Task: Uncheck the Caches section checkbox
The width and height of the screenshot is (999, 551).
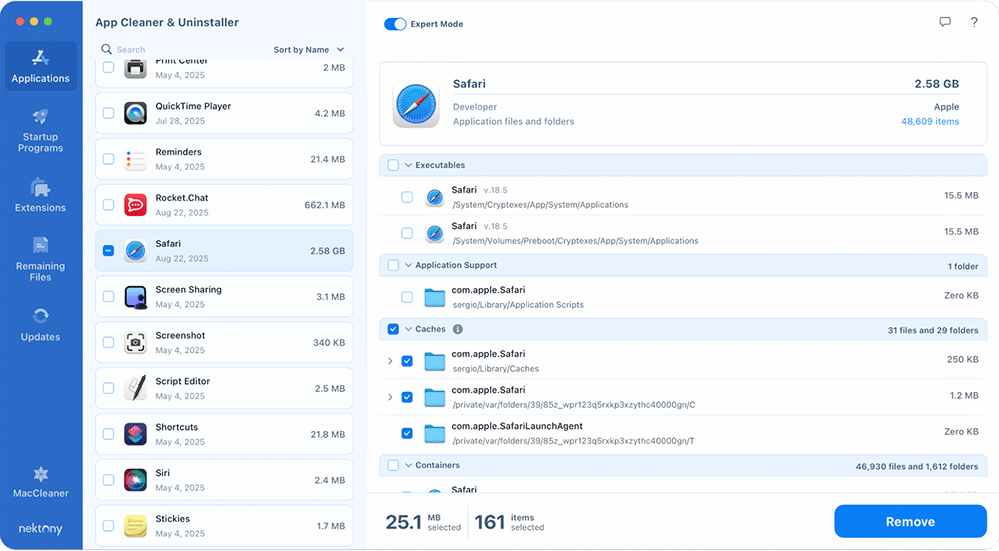Action: [x=393, y=329]
